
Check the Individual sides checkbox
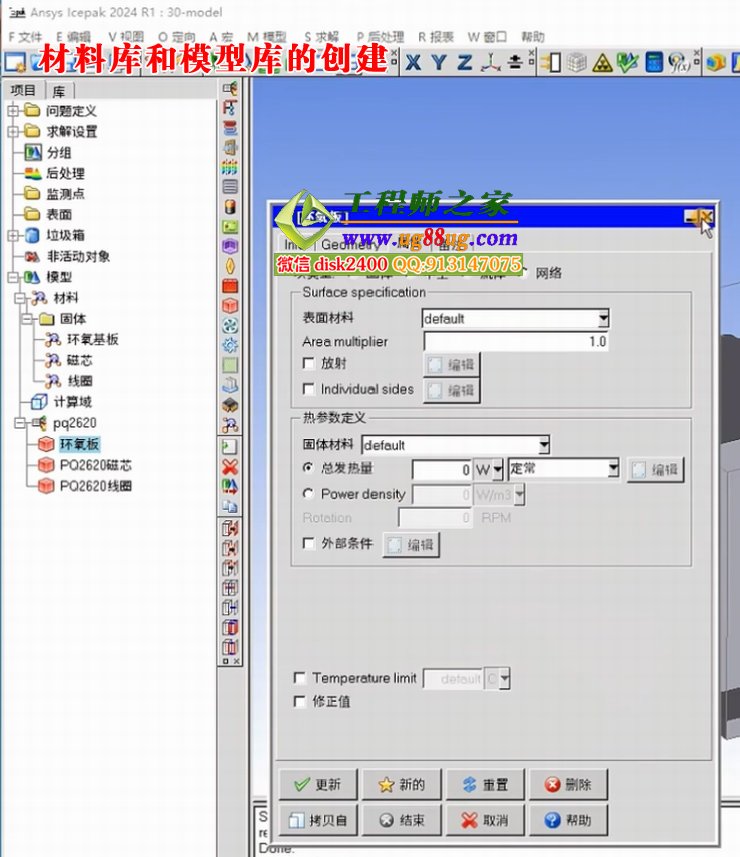point(309,390)
